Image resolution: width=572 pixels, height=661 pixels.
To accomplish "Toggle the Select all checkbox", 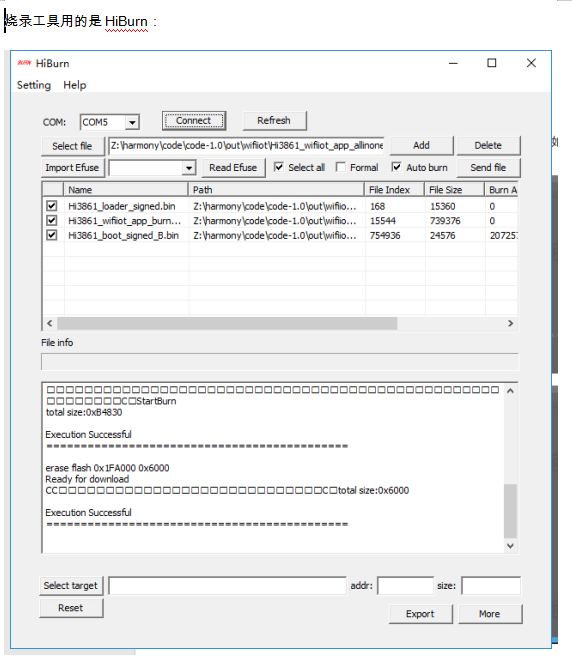I will (279, 167).
